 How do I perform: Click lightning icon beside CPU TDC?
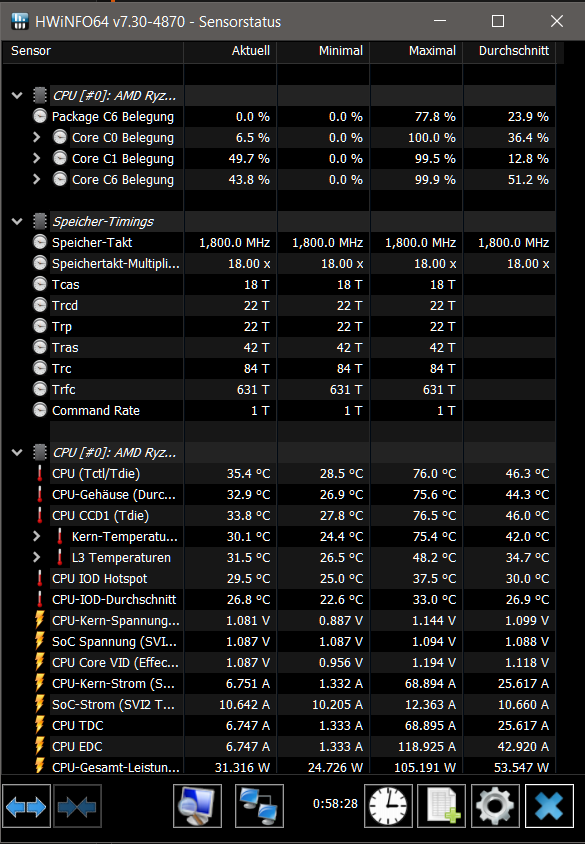point(39,725)
